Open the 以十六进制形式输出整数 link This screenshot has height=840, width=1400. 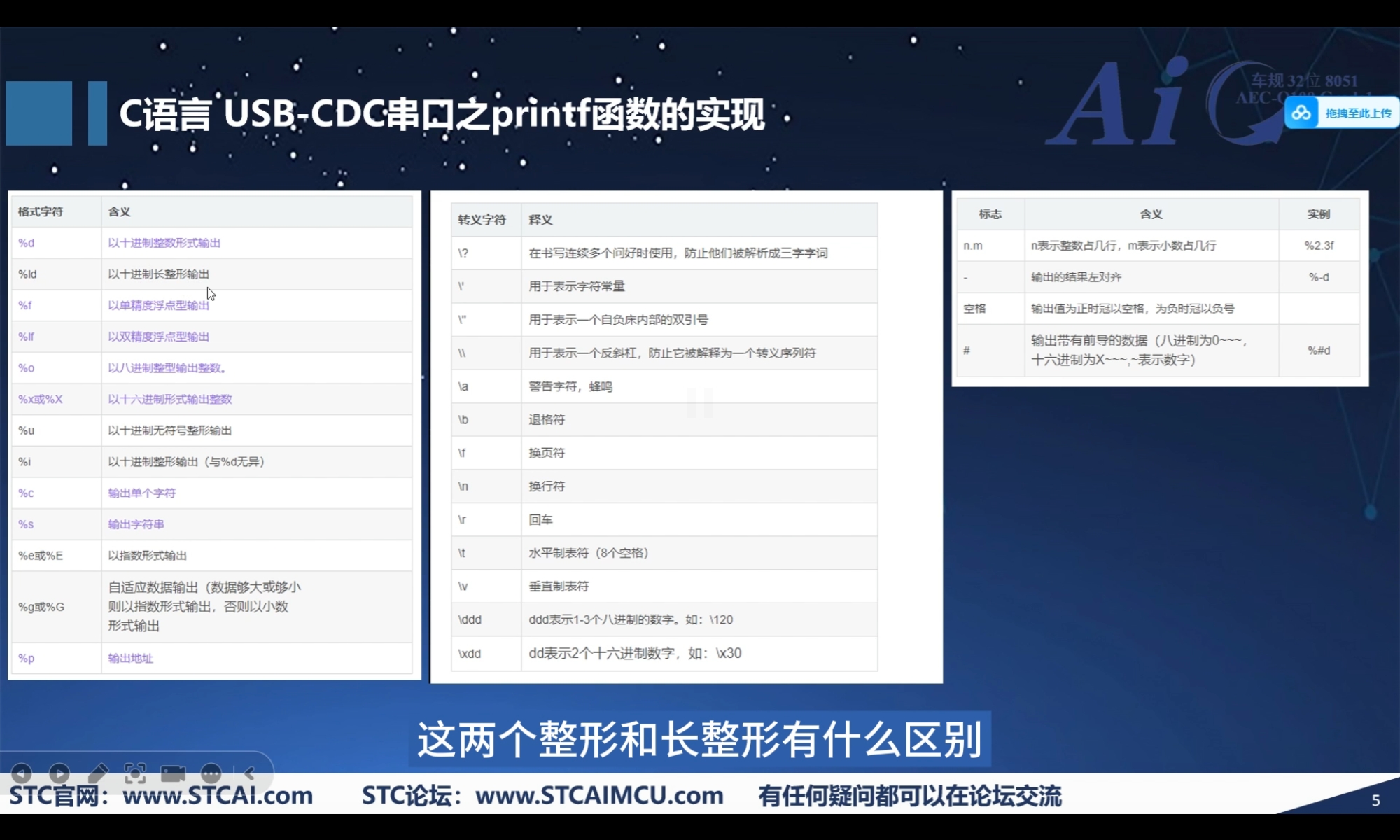170,399
